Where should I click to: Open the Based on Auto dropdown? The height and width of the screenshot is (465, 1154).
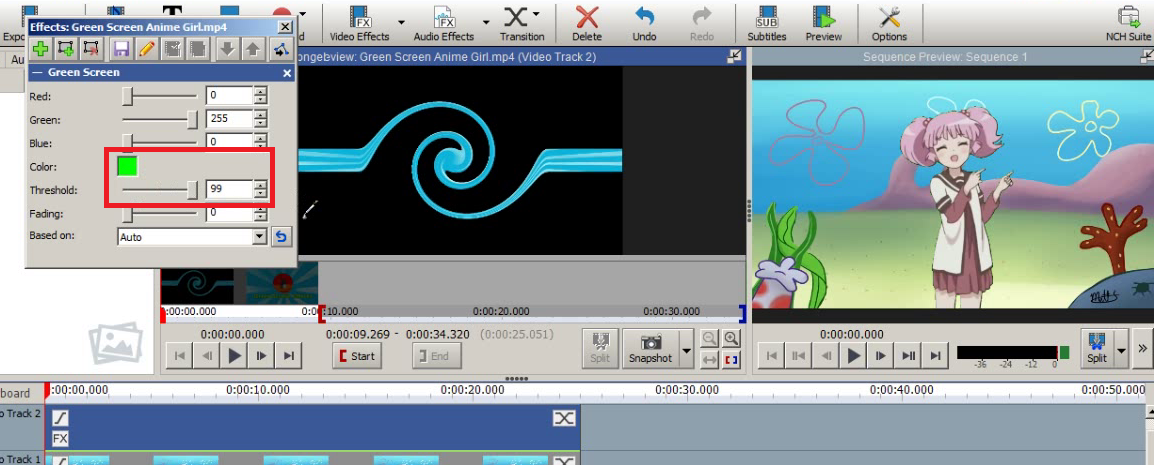(260, 237)
